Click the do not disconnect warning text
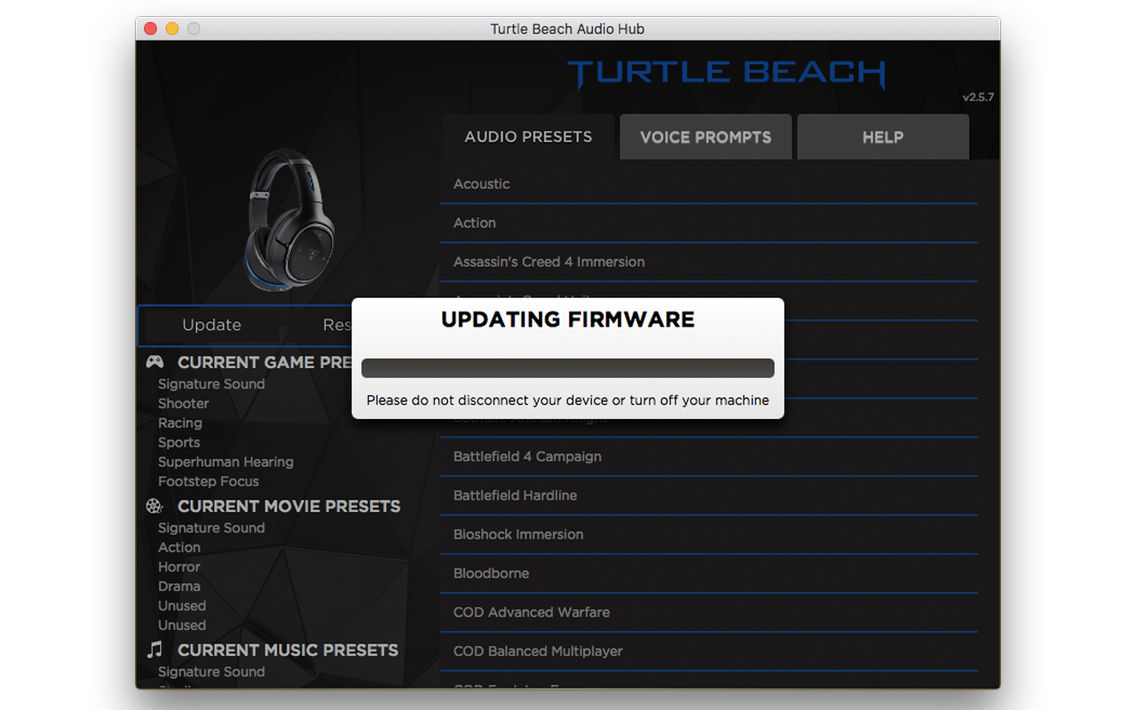Screen dimensions: 1136x710 (x=568, y=400)
